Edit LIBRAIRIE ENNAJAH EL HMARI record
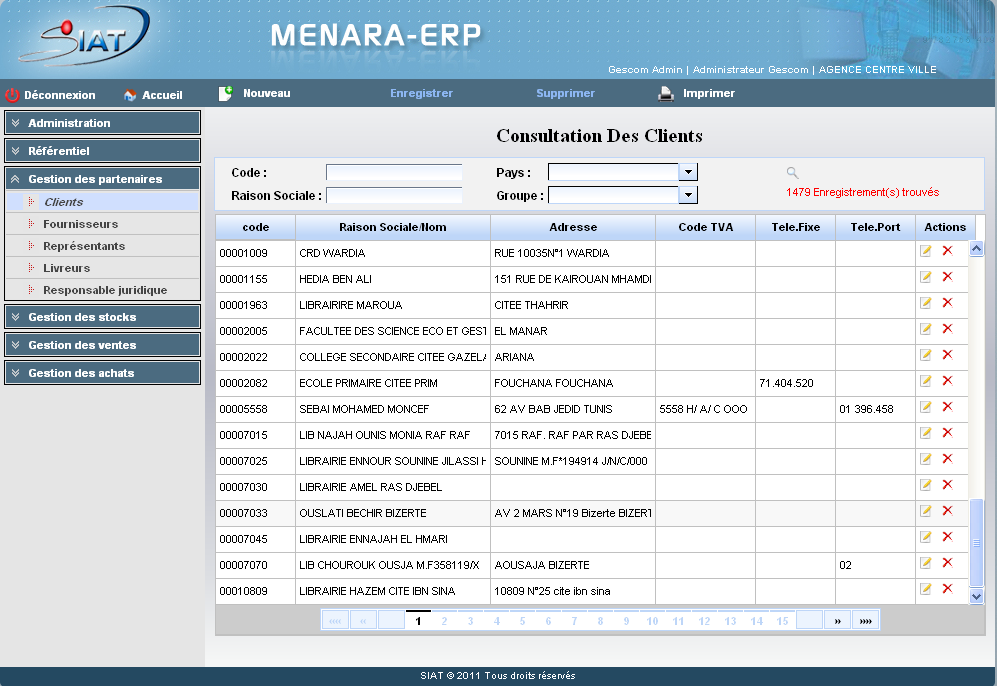Image resolution: width=997 pixels, height=686 pixels. pyautogui.click(x=926, y=537)
